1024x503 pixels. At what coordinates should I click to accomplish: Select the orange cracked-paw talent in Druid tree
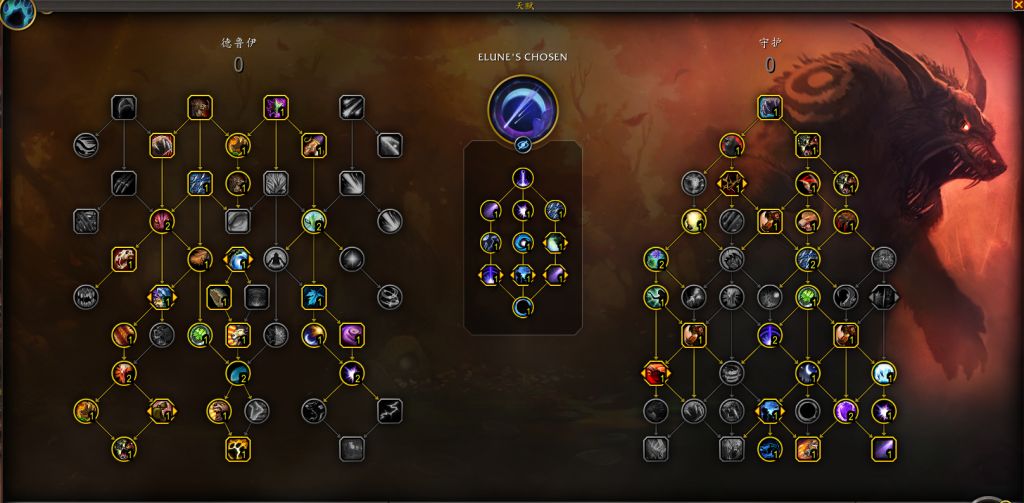(x=238, y=449)
